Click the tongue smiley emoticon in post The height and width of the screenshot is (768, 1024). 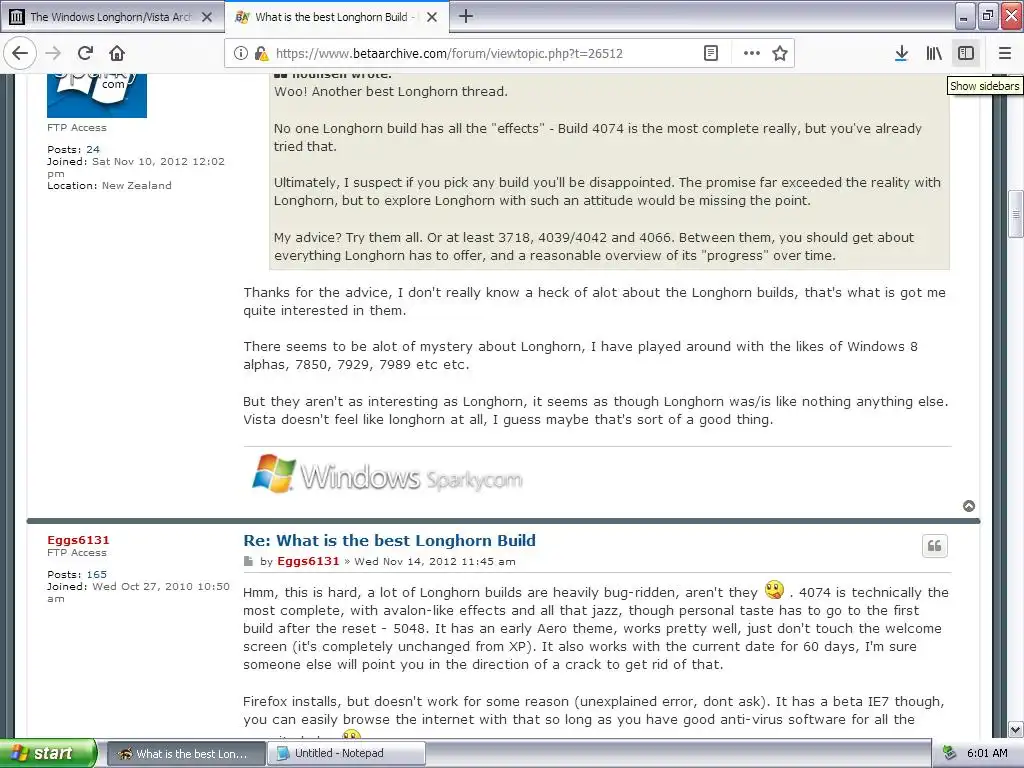pos(774,590)
